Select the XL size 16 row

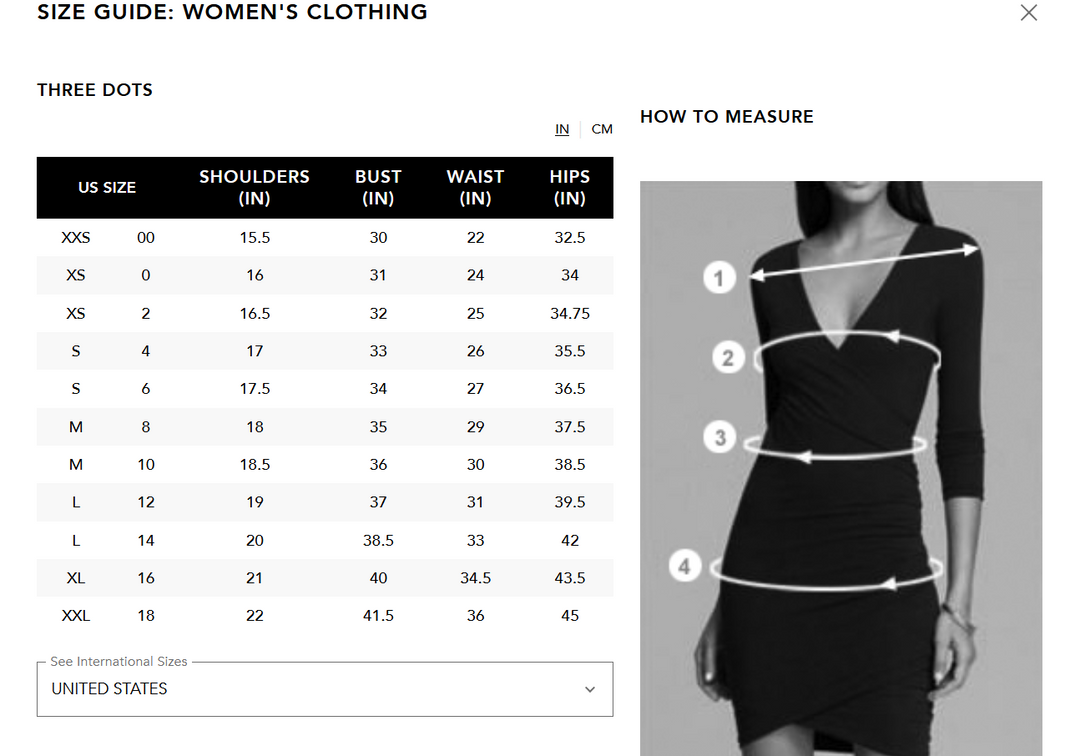pos(325,578)
